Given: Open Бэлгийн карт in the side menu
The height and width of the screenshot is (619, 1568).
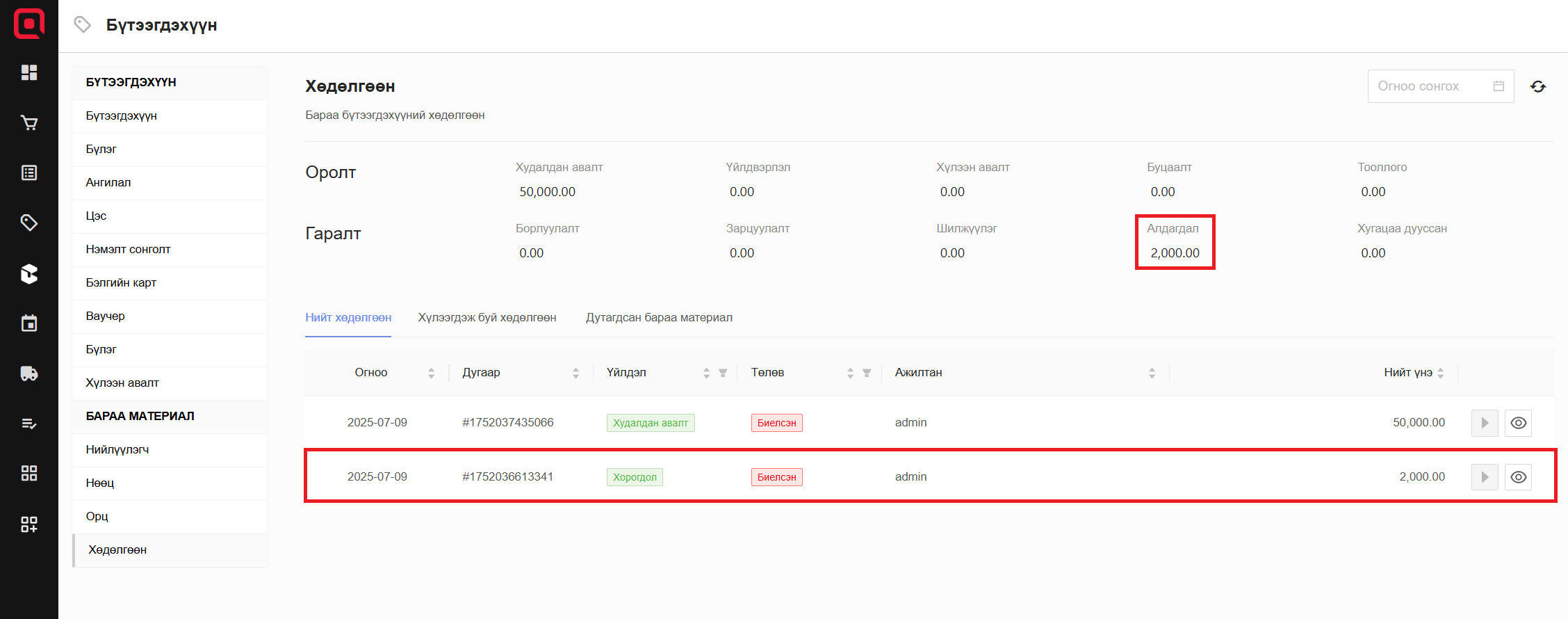Looking at the screenshot, I should point(121,283).
